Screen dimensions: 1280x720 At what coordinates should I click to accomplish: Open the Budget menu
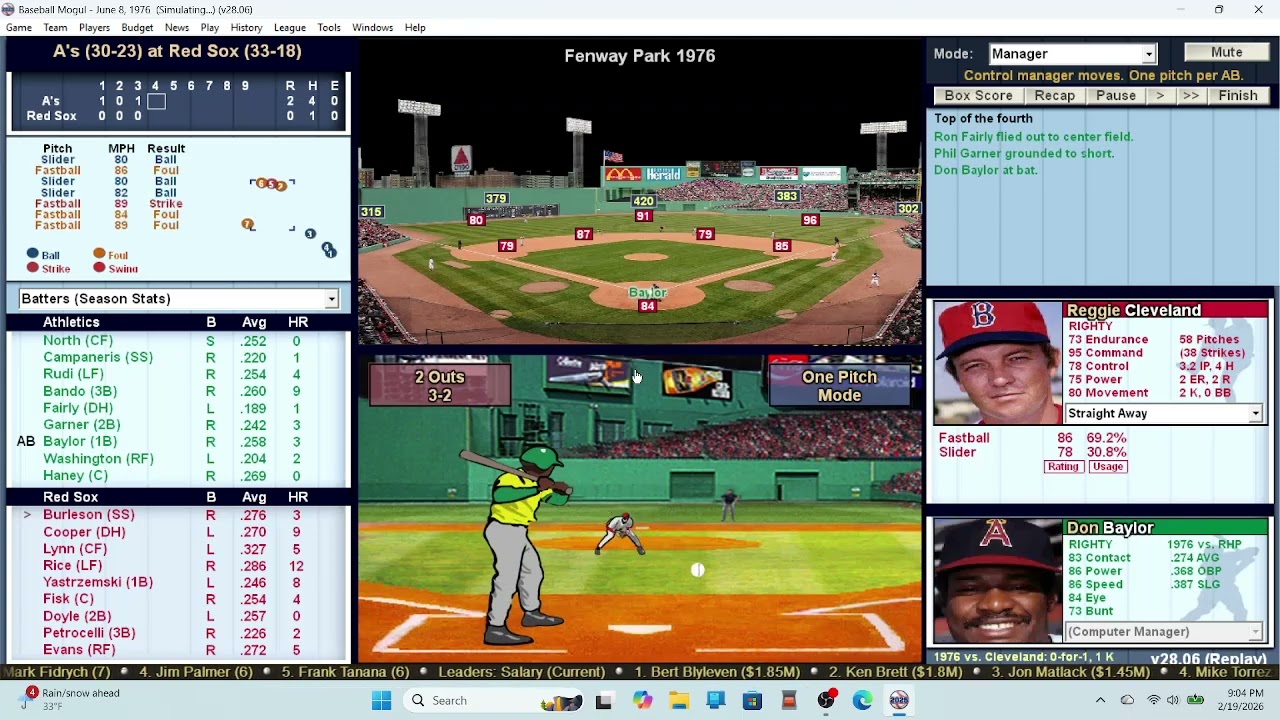(x=137, y=28)
